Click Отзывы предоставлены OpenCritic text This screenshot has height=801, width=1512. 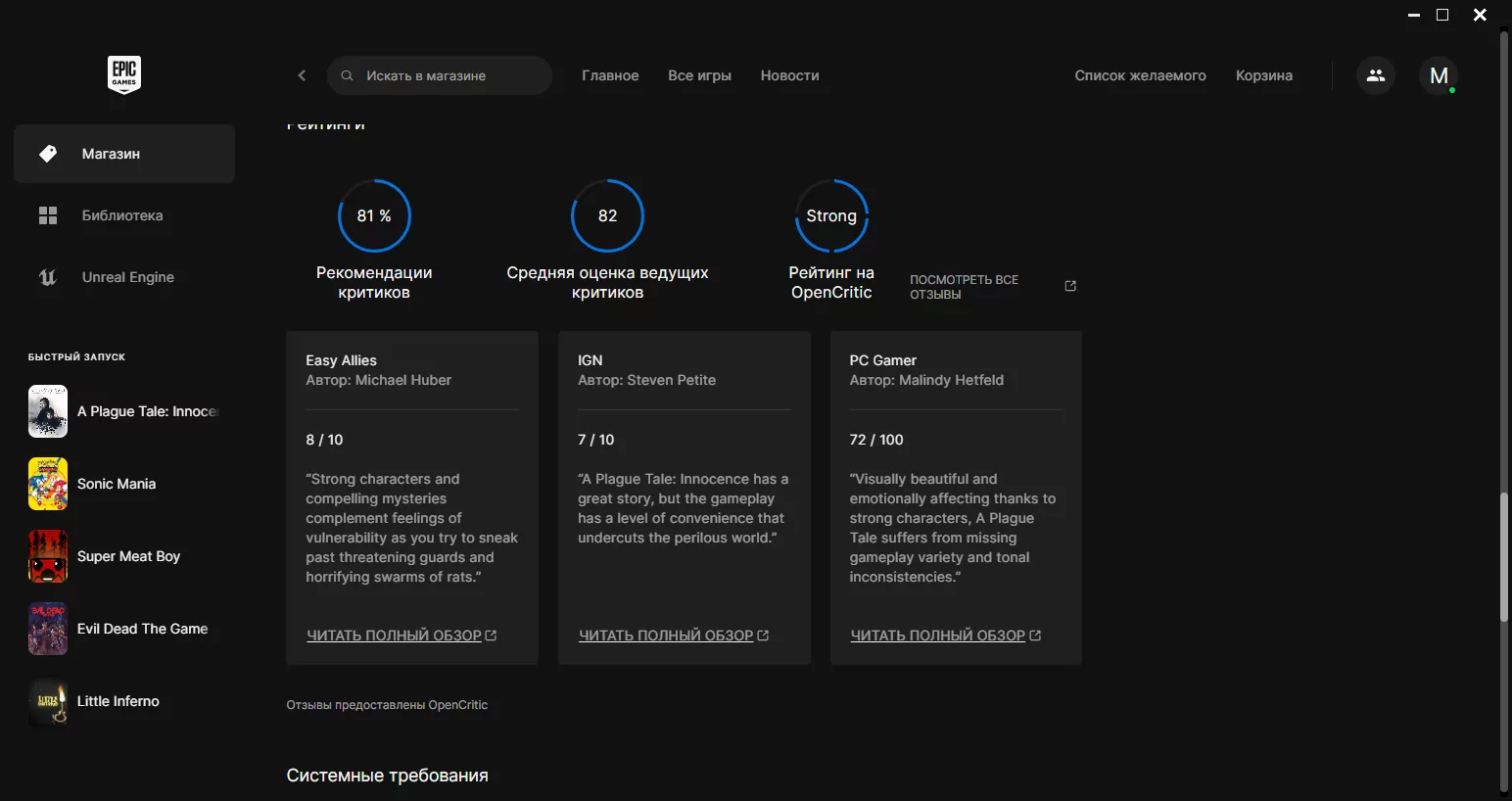point(387,705)
